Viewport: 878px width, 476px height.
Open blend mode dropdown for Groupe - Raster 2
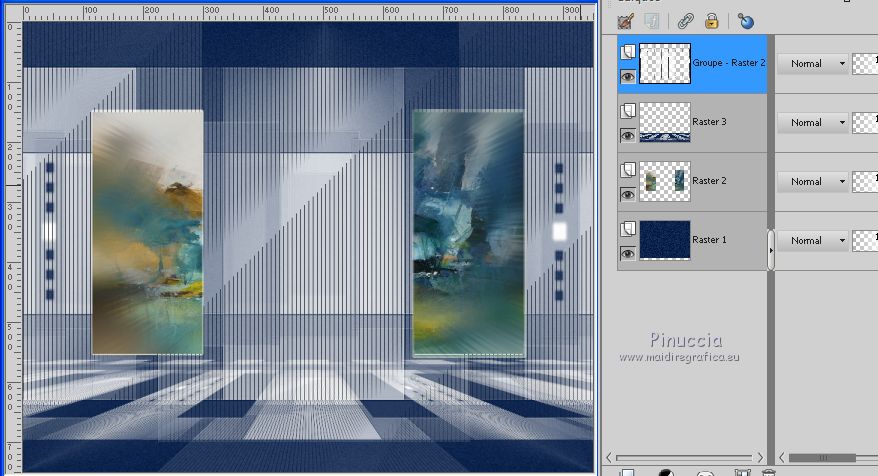point(812,64)
